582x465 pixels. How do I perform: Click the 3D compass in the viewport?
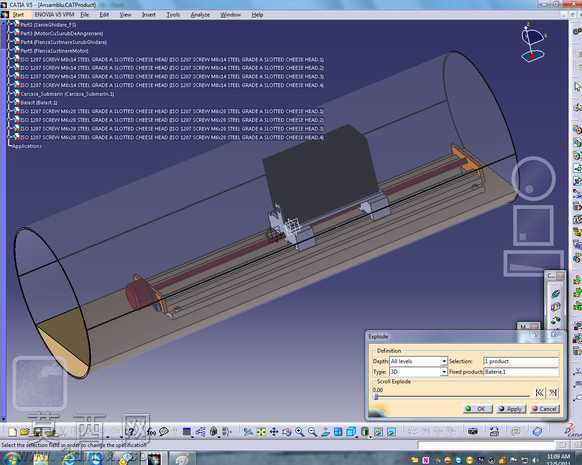tap(533, 43)
